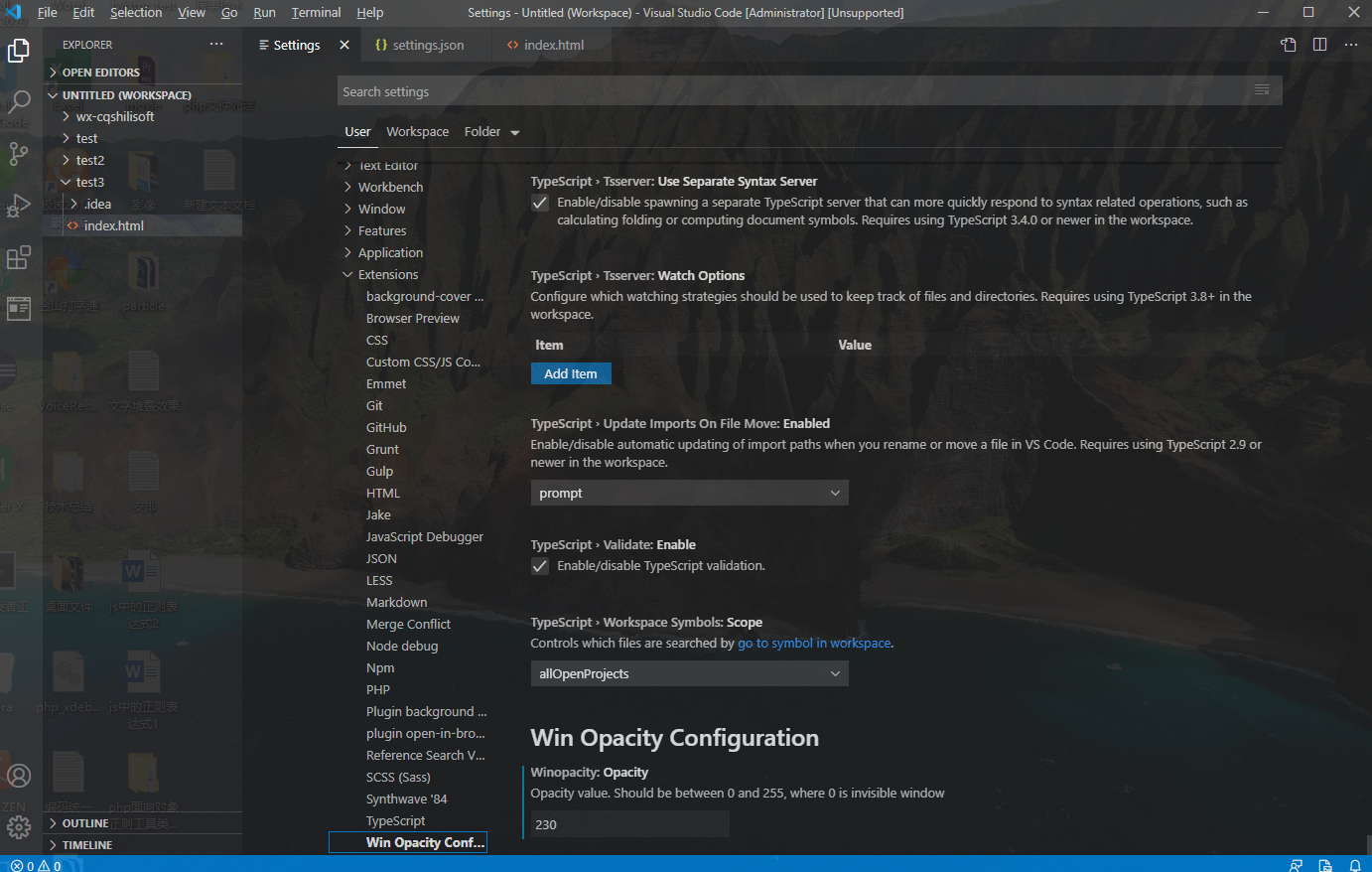The width and height of the screenshot is (1372, 872).
Task: Uncheck Use Separate Syntax Server
Action: pos(540,203)
